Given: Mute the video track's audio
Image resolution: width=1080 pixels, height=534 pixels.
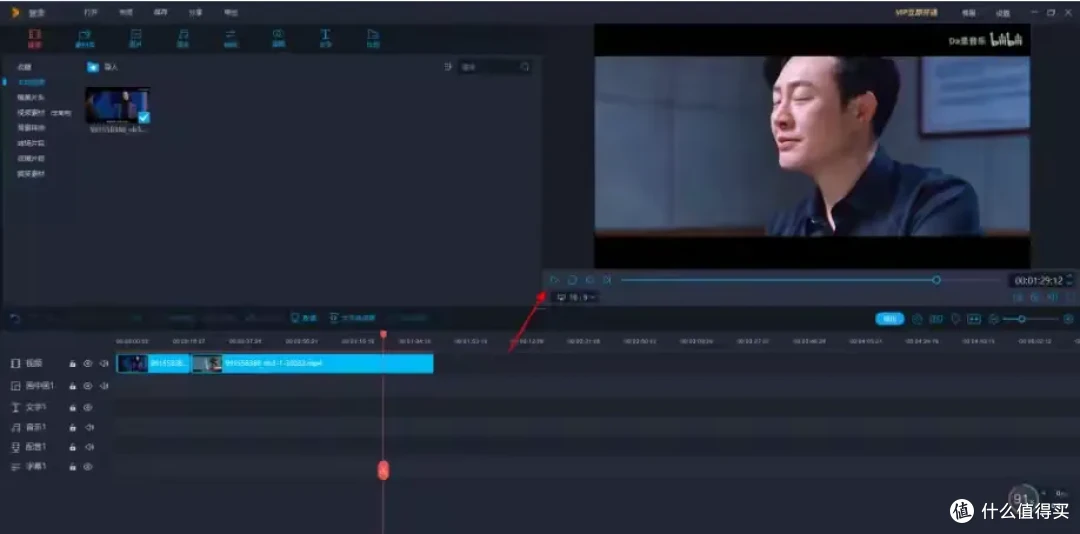Looking at the screenshot, I should pos(104,363).
